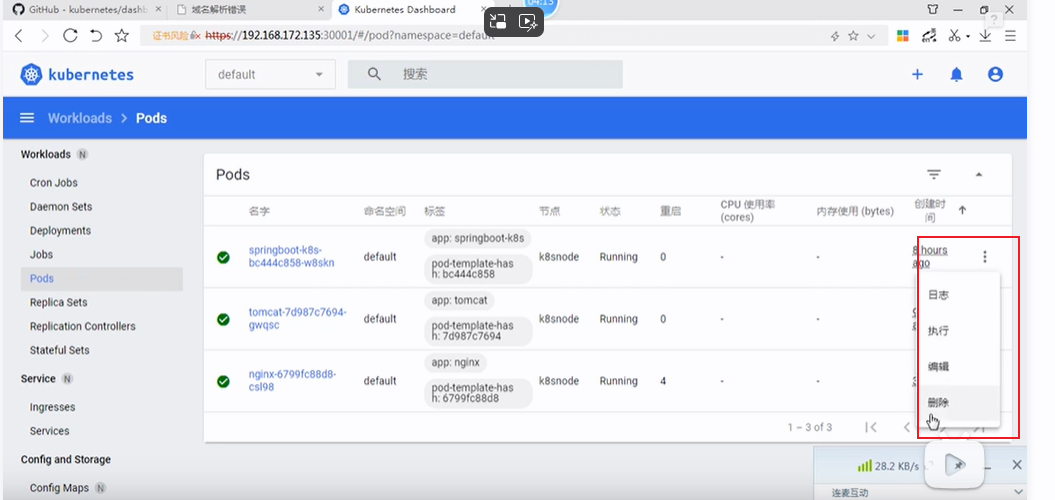Open the tomcat-7d987c7694-gwqsc pod link
Viewport: 1055px width, 500px height.
point(297,319)
